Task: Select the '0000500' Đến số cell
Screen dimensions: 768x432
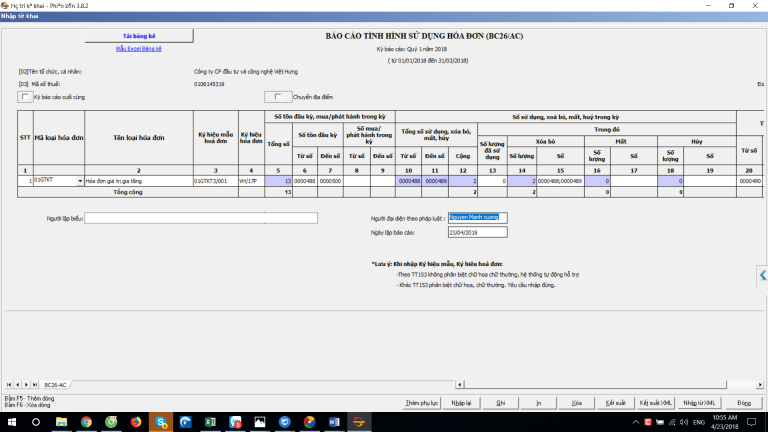Action: [330, 181]
